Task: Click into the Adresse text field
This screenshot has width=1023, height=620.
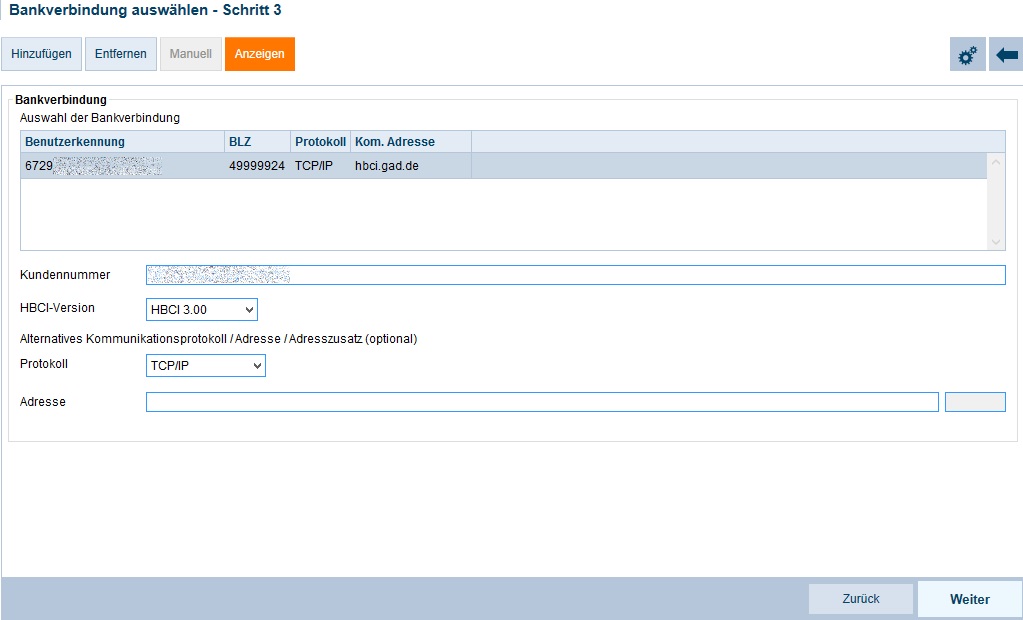Action: (542, 402)
